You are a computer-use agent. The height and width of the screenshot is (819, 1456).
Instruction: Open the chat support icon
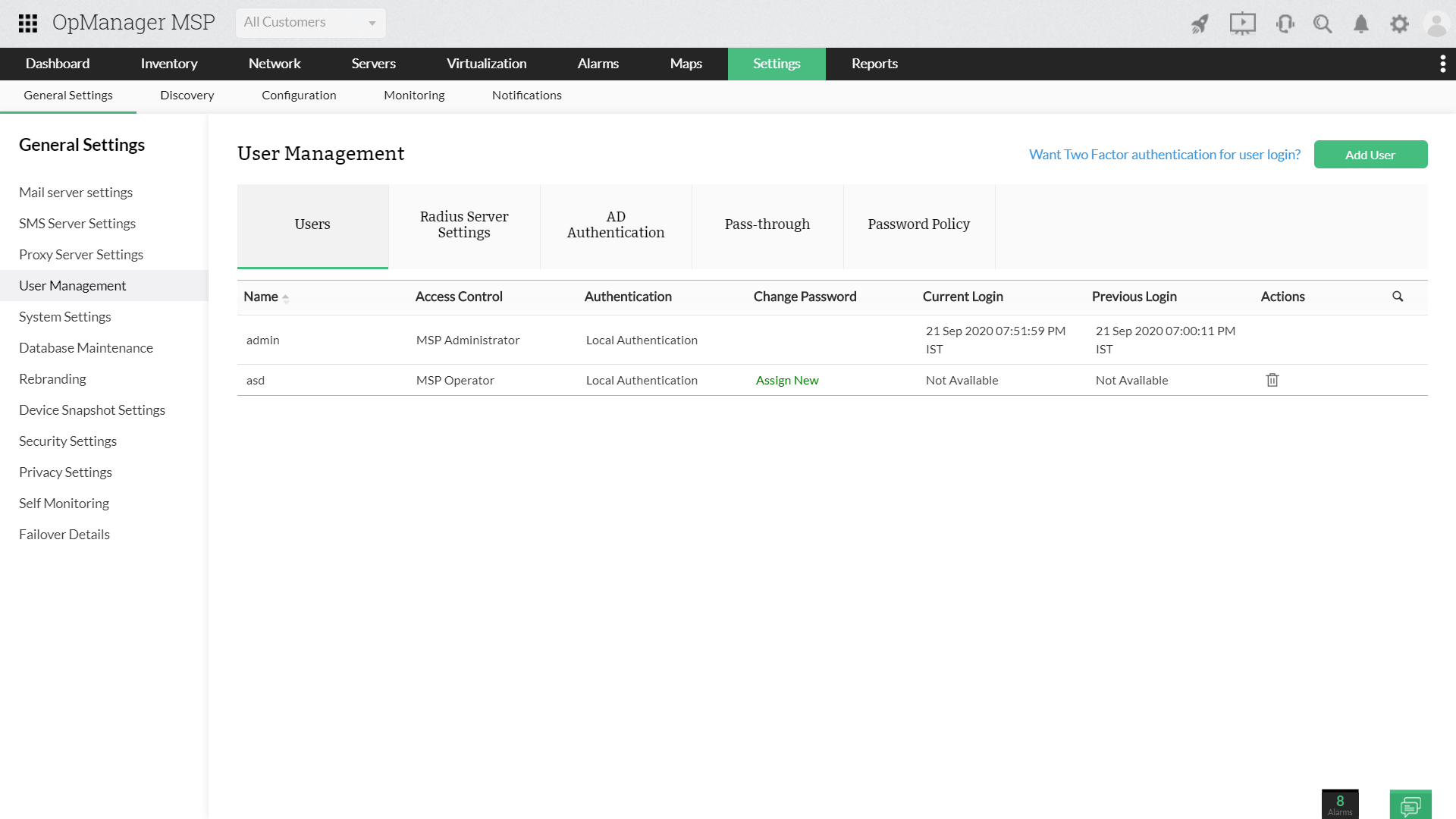click(x=1410, y=805)
